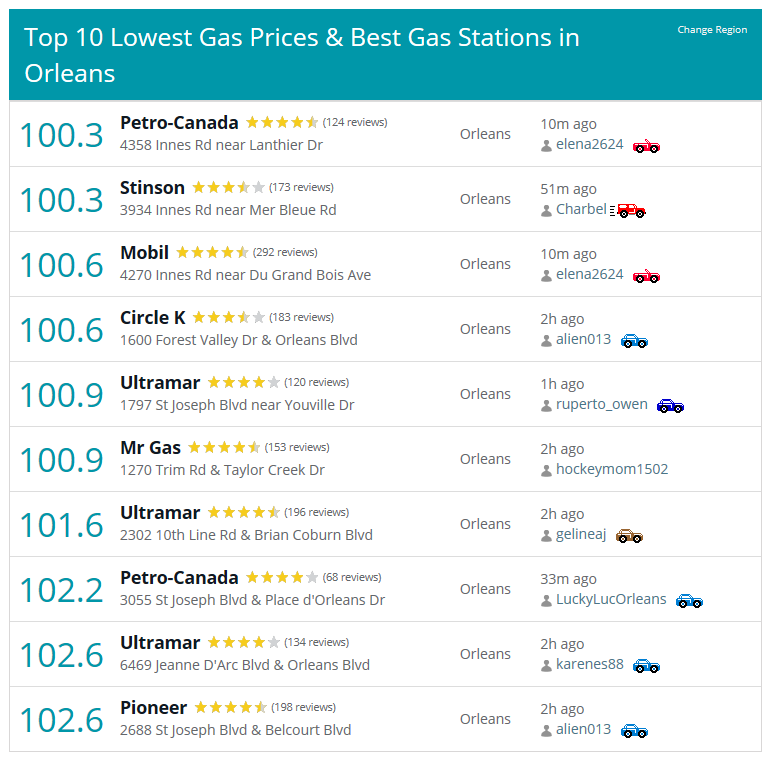Click the star rating for Stinson

229,187
